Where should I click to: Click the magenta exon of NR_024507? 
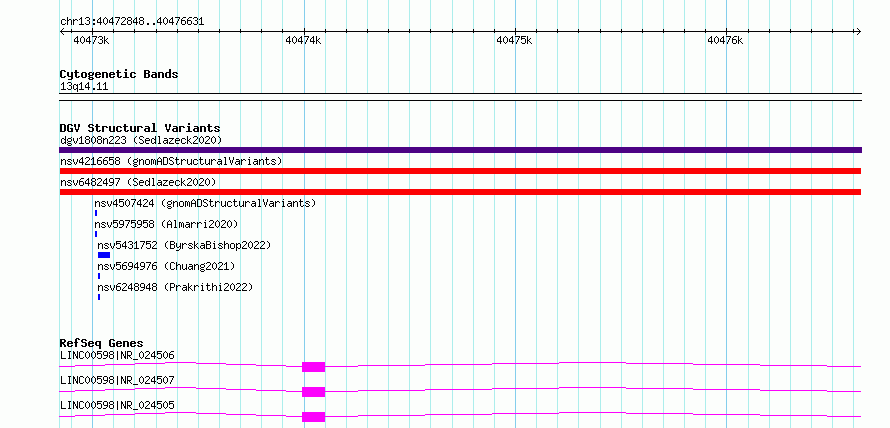click(313, 392)
